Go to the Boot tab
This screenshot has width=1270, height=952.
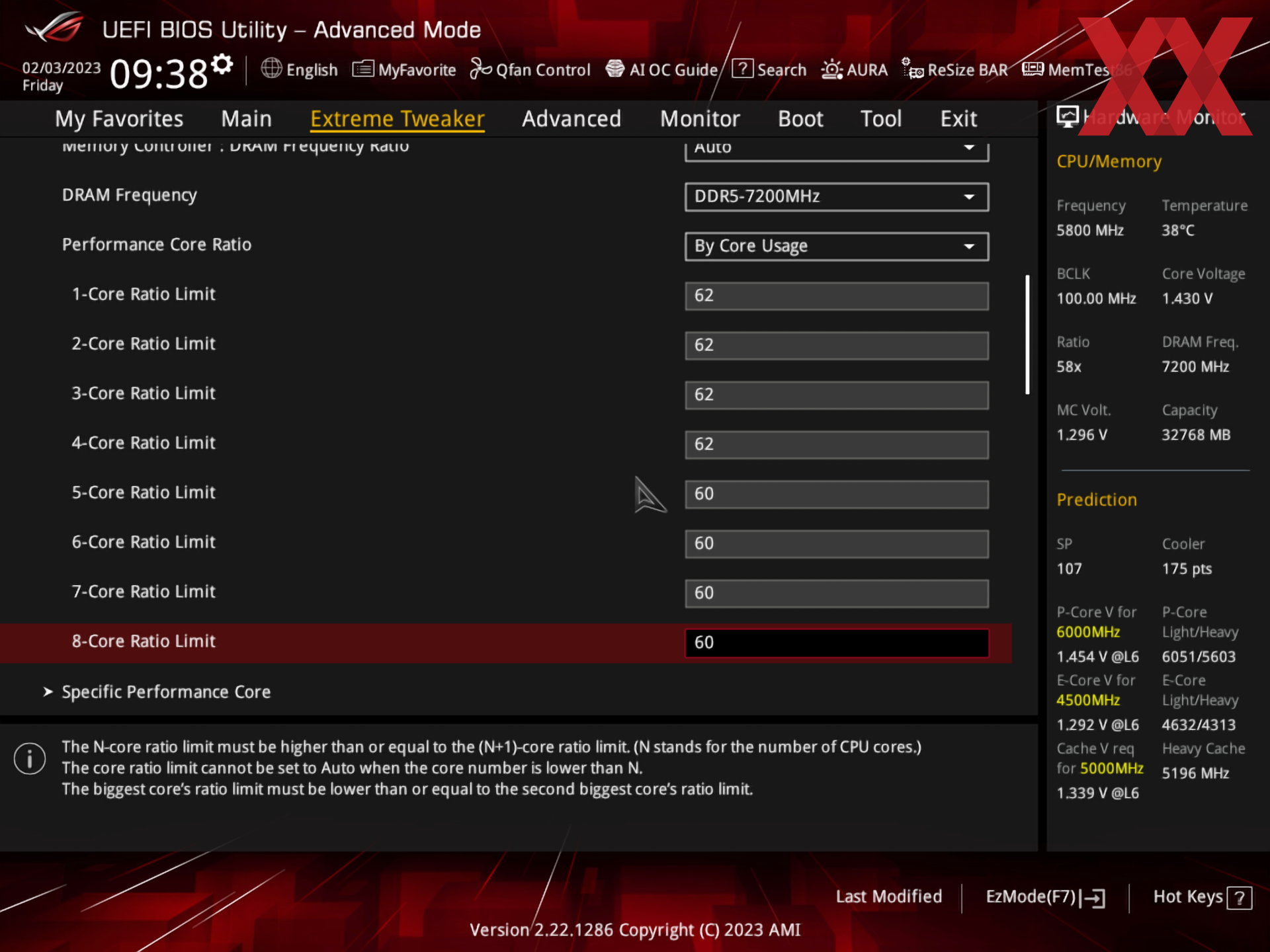[800, 118]
